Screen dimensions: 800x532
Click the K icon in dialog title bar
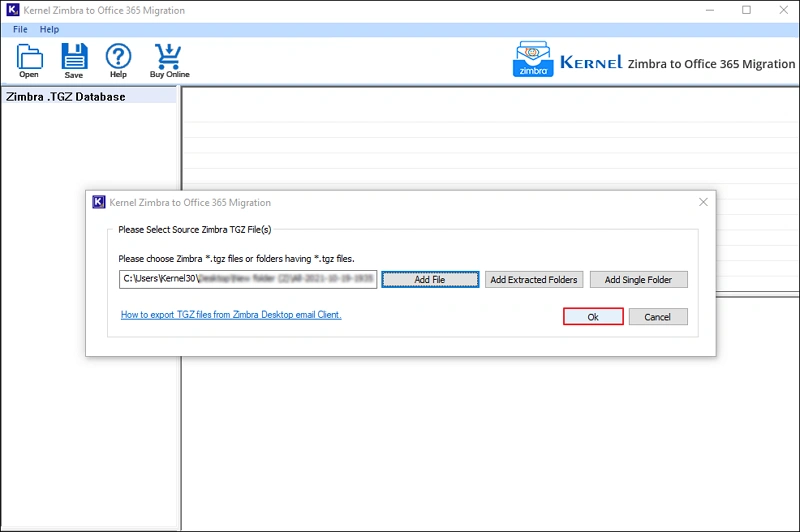pos(98,202)
